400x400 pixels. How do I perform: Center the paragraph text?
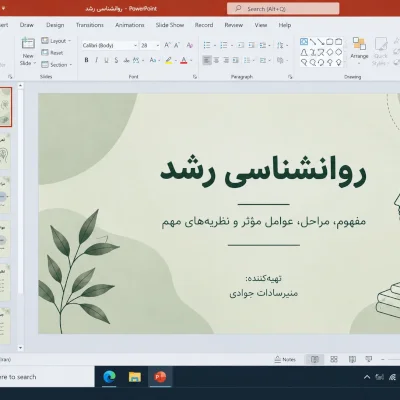(216, 60)
